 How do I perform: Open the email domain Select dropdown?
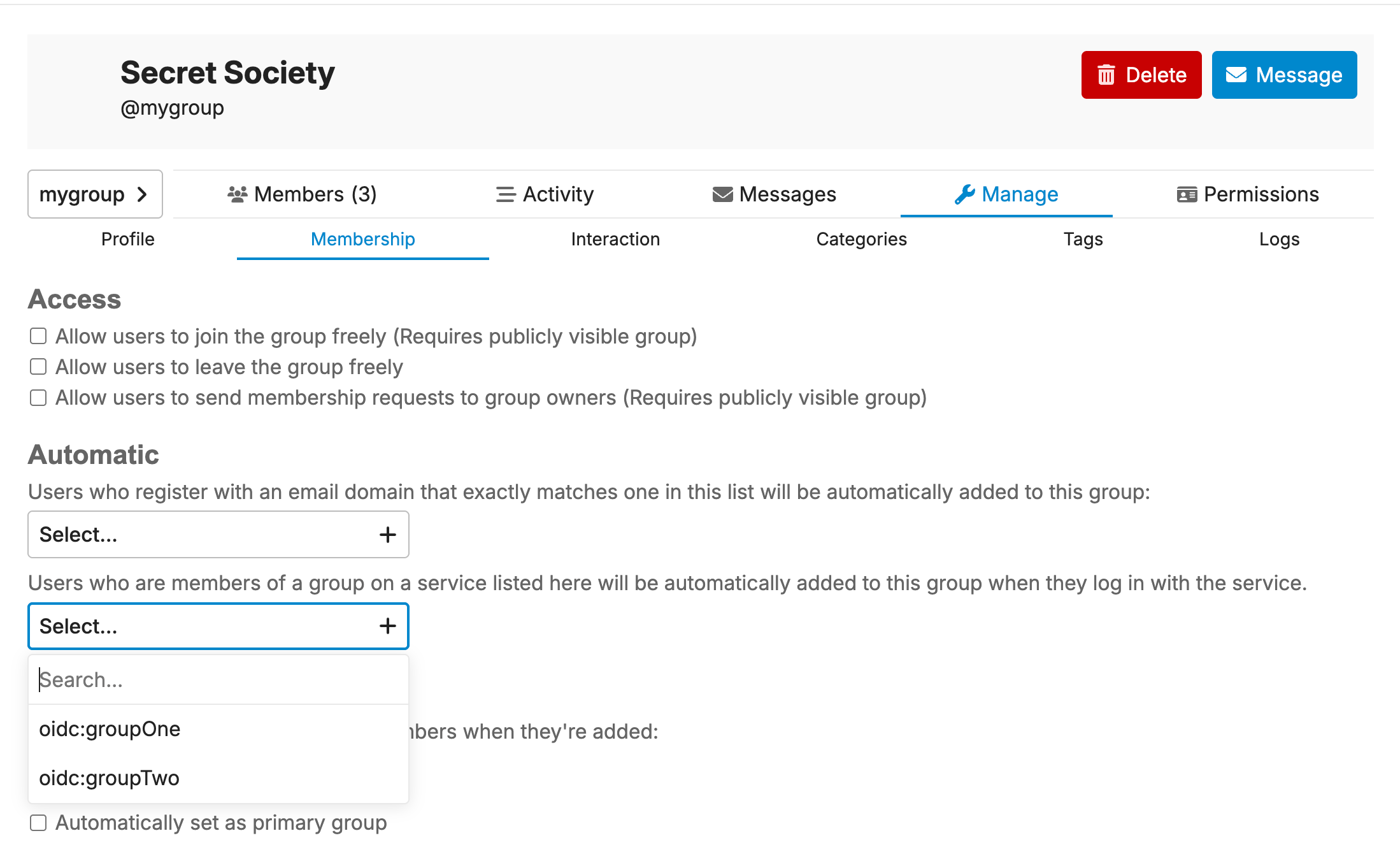(218, 535)
